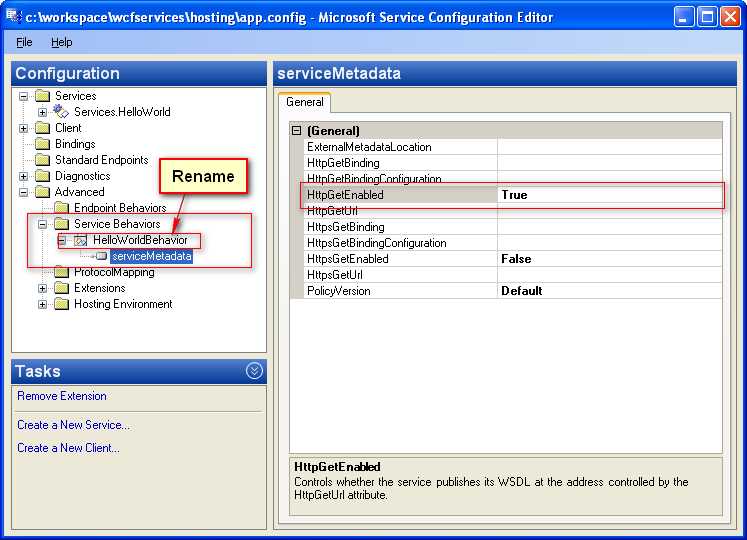Expand the Services.HelloWorld node

42,112
